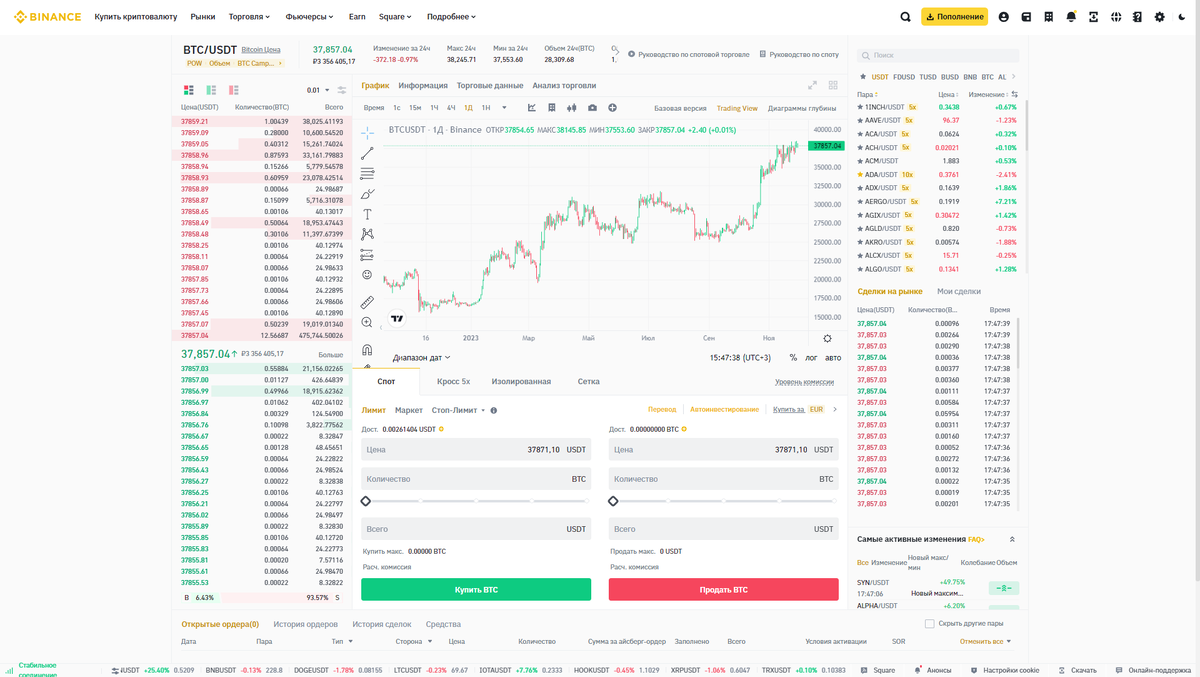Click the buy 'Количество' BTC input field
Screen dimensions: 1200x677
pos(476,479)
